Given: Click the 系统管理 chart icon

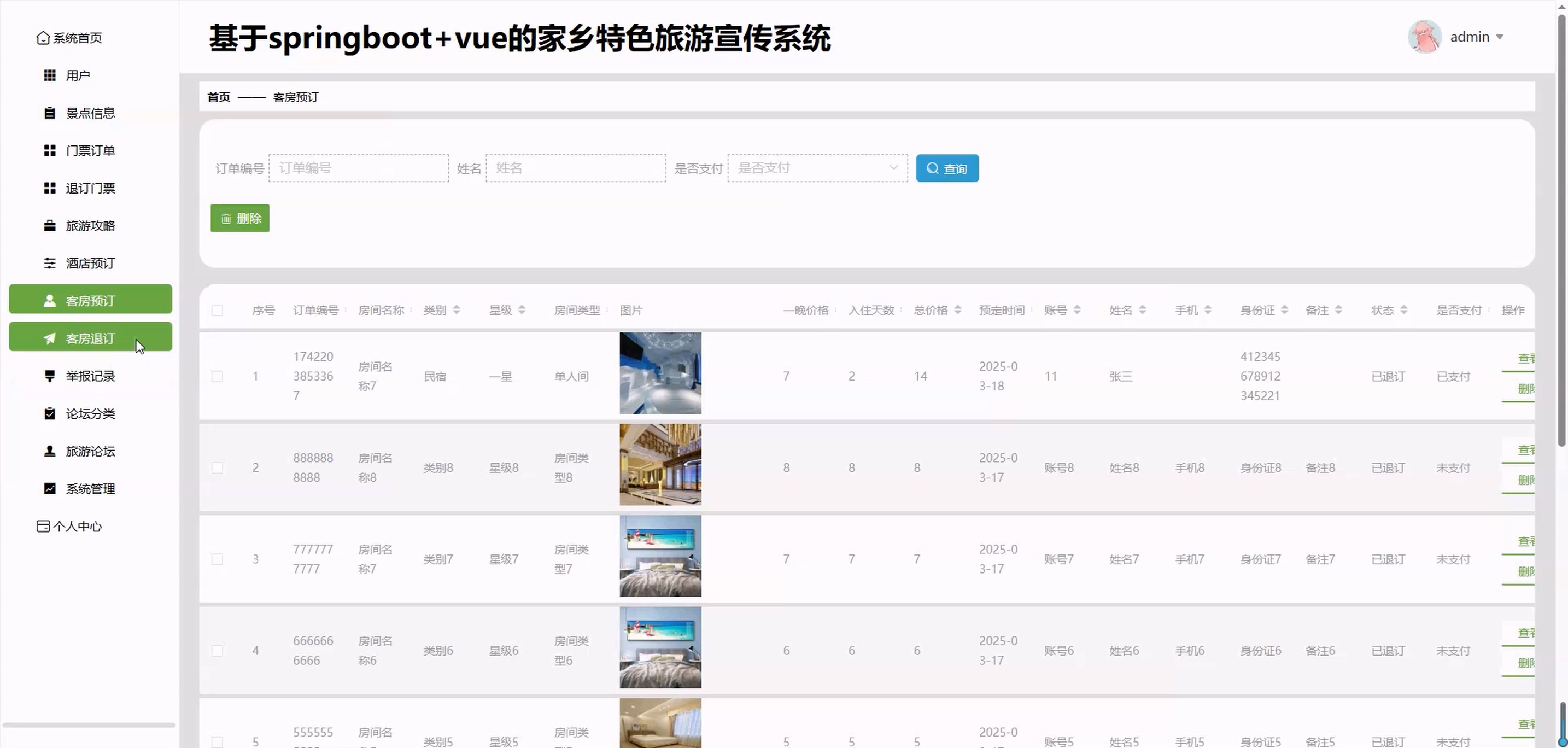Looking at the screenshot, I should coord(50,489).
